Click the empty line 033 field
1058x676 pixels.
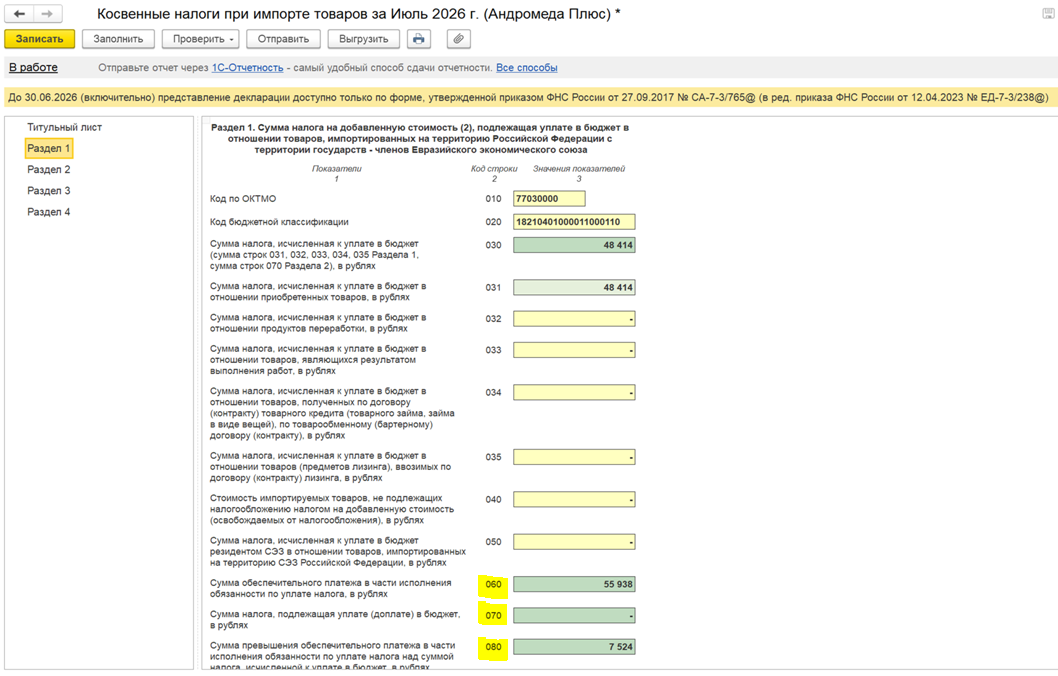[574, 350]
